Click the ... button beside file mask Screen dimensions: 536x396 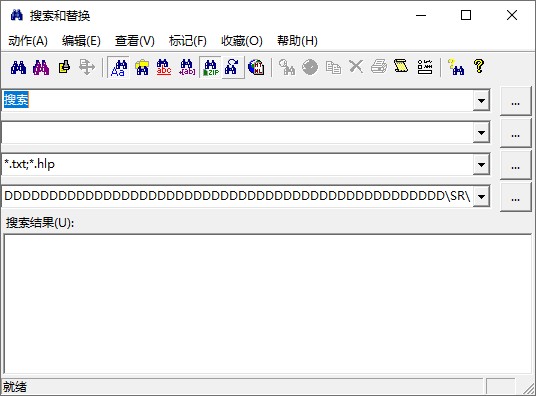pos(515,166)
